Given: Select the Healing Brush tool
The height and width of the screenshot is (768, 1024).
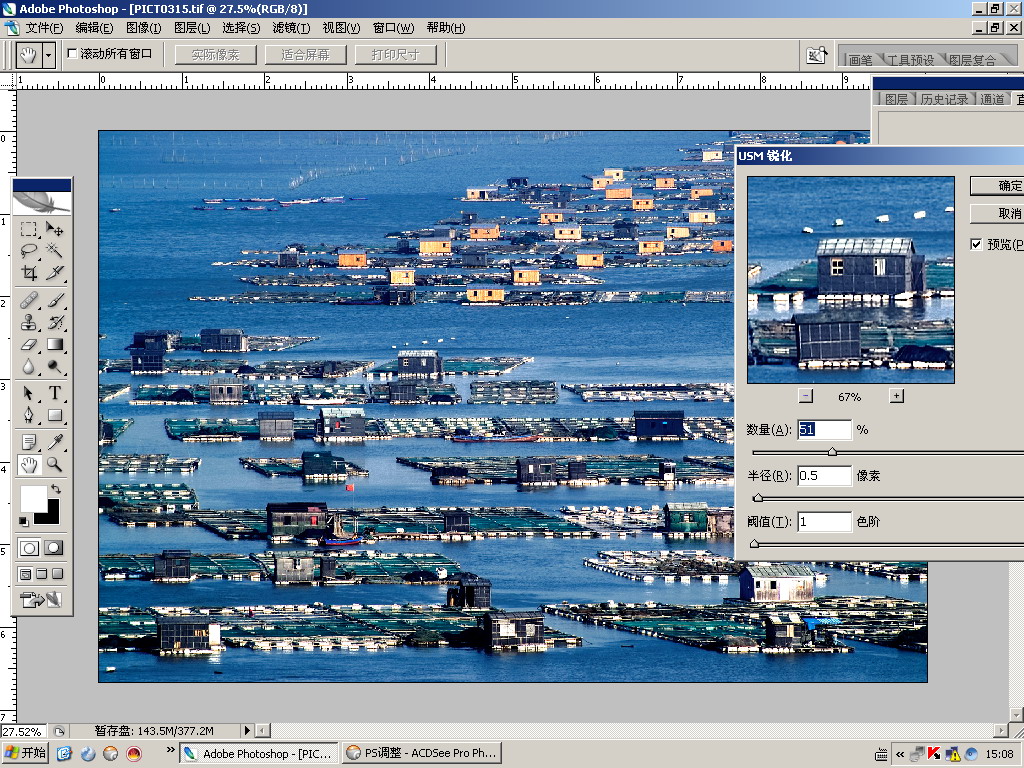Looking at the screenshot, I should [x=28, y=300].
